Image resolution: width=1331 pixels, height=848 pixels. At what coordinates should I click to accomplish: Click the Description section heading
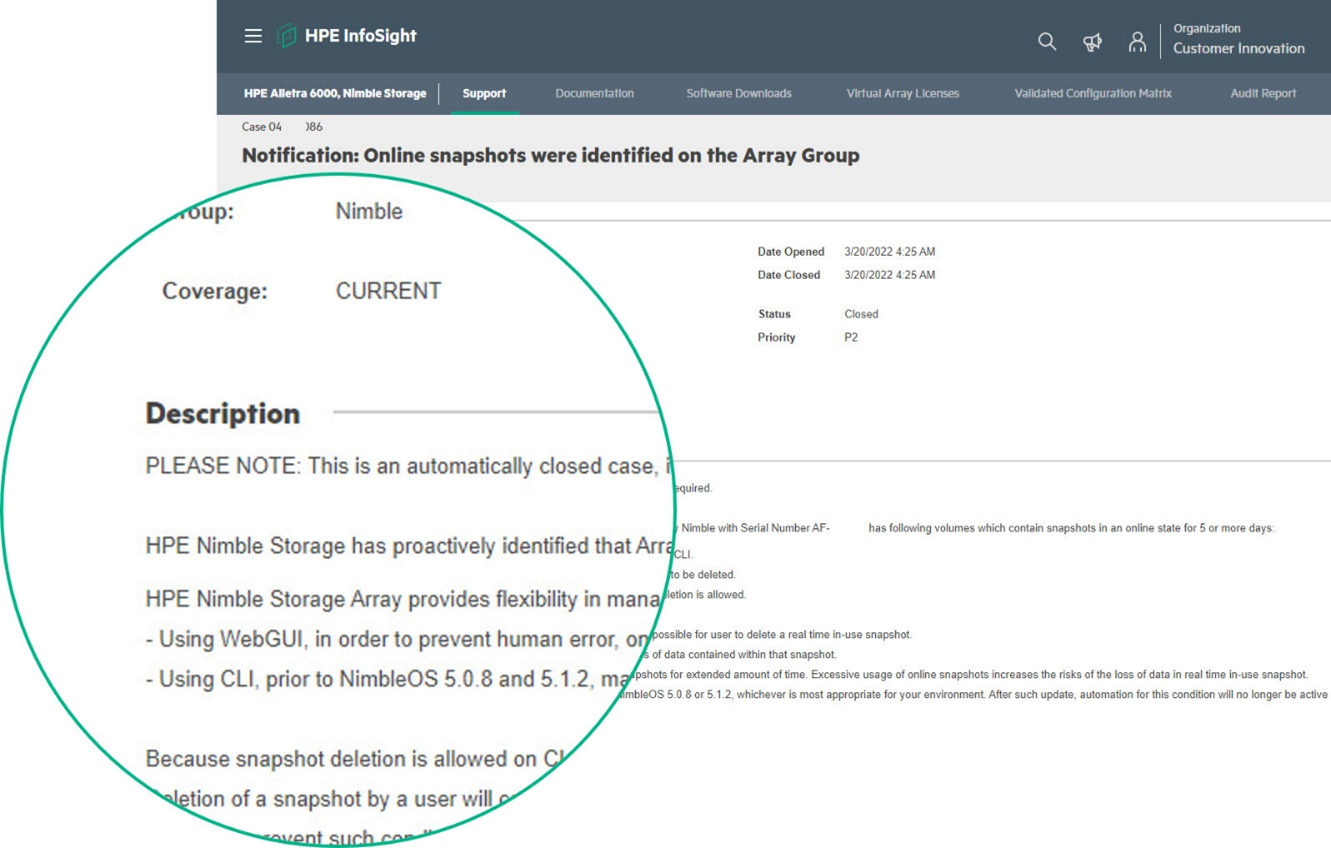223,414
